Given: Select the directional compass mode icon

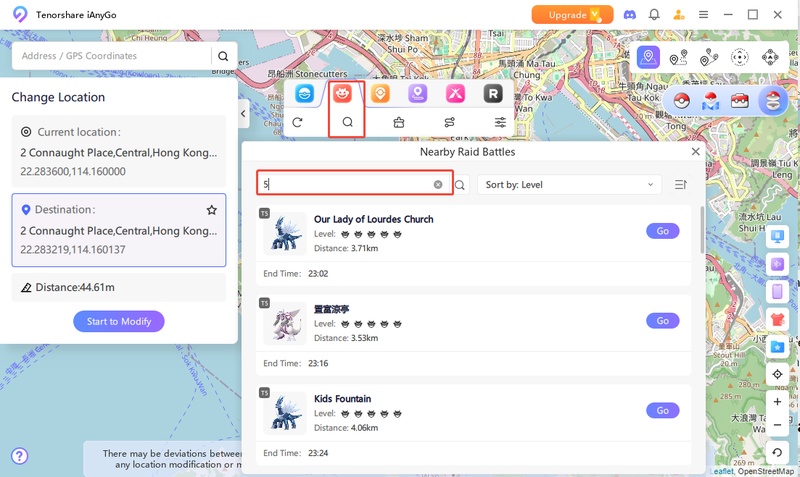Looking at the screenshot, I should click(770, 57).
